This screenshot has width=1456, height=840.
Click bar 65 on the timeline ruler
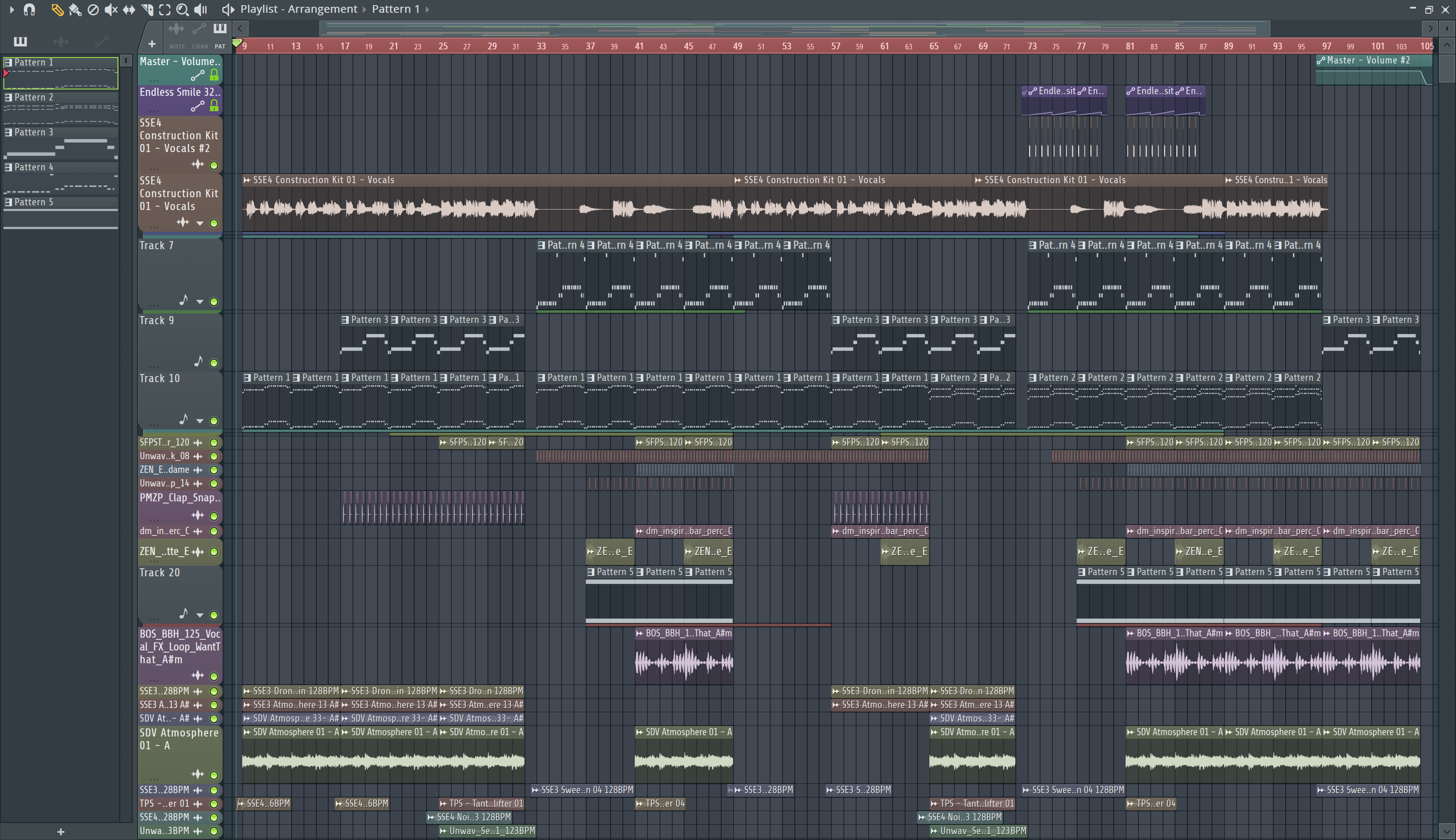[934, 46]
